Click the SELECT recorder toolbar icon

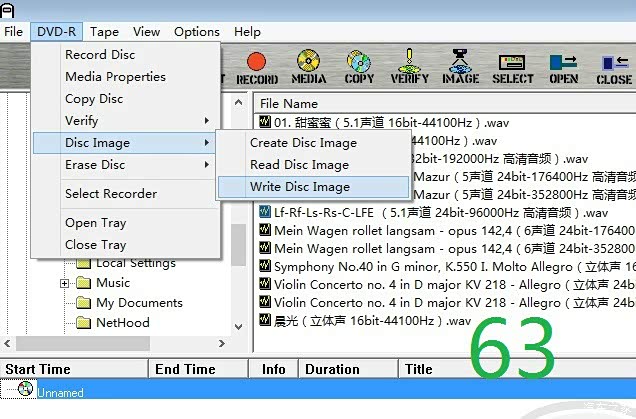[x=512, y=66]
